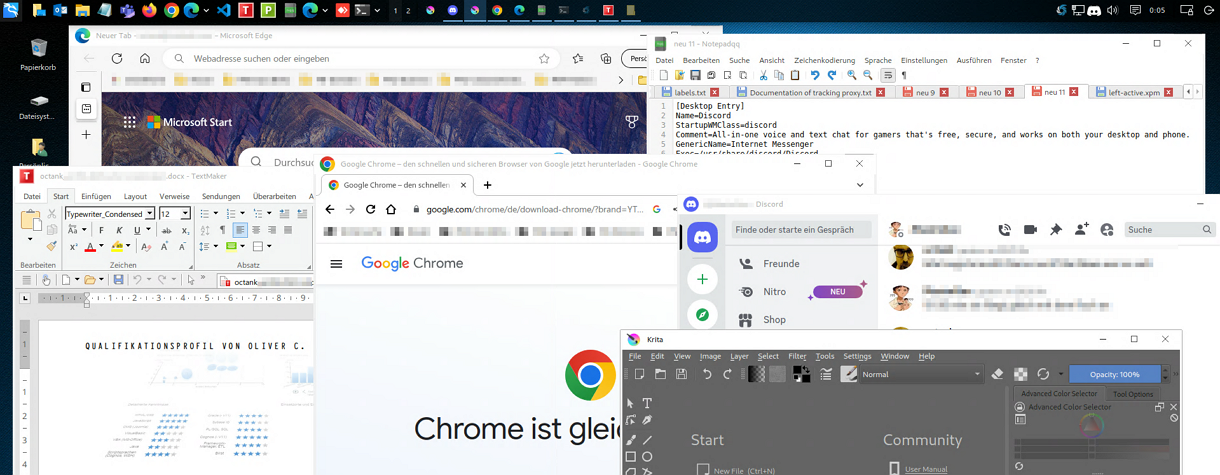1220x475 pixels.
Task: Open Chrome's hamburger menu beside the Google Chrome logo
Action: (x=336, y=264)
